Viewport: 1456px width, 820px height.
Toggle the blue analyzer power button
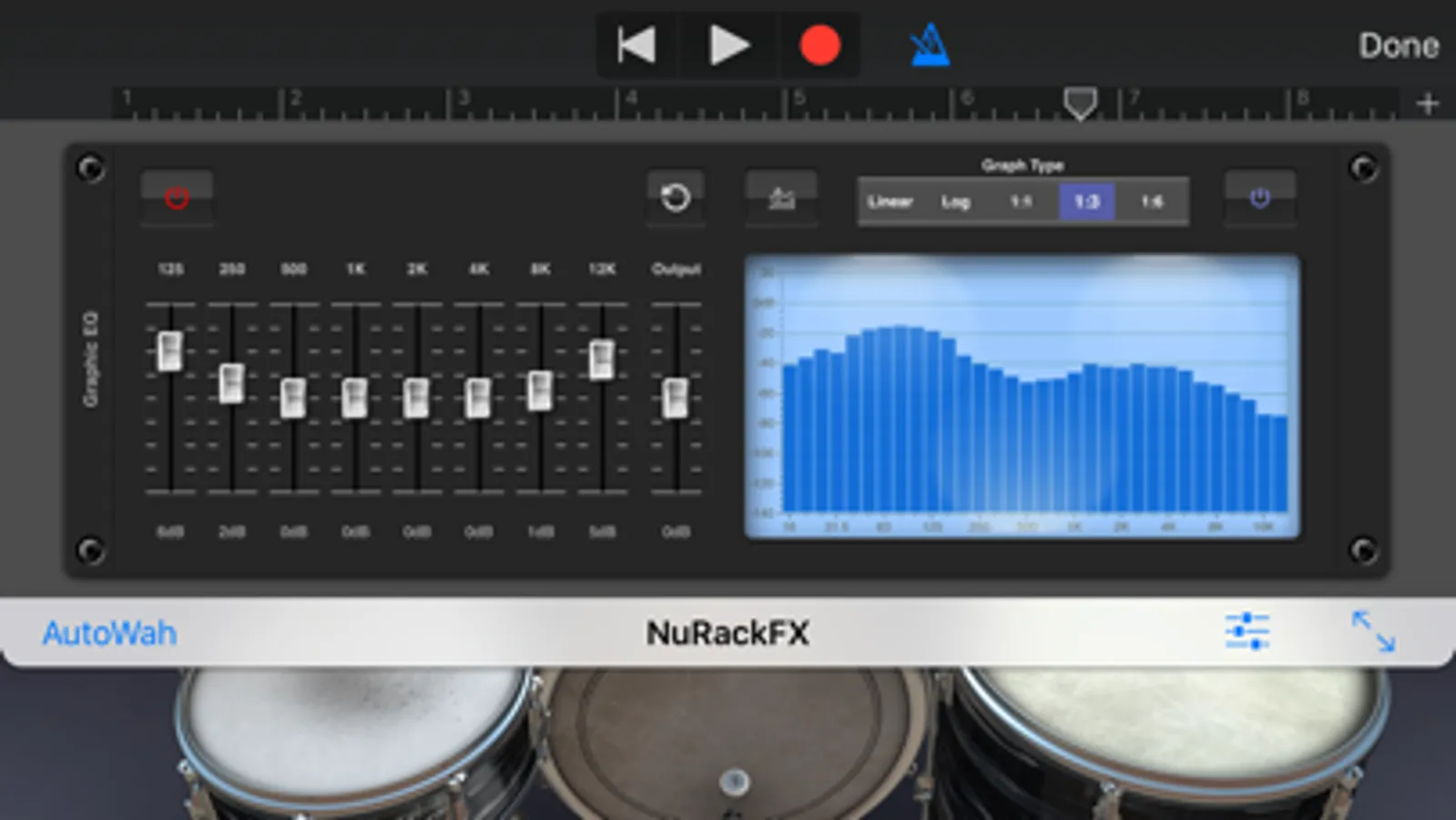click(1259, 197)
